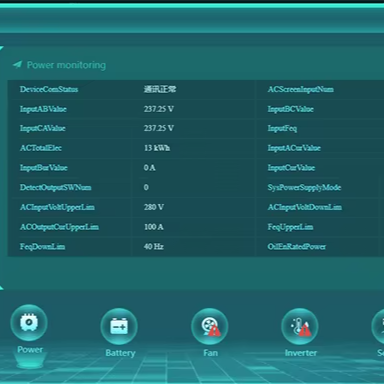The image size is (384, 384).
Task: Select the Battery label in bottom navigation
Action: coord(120,353)
